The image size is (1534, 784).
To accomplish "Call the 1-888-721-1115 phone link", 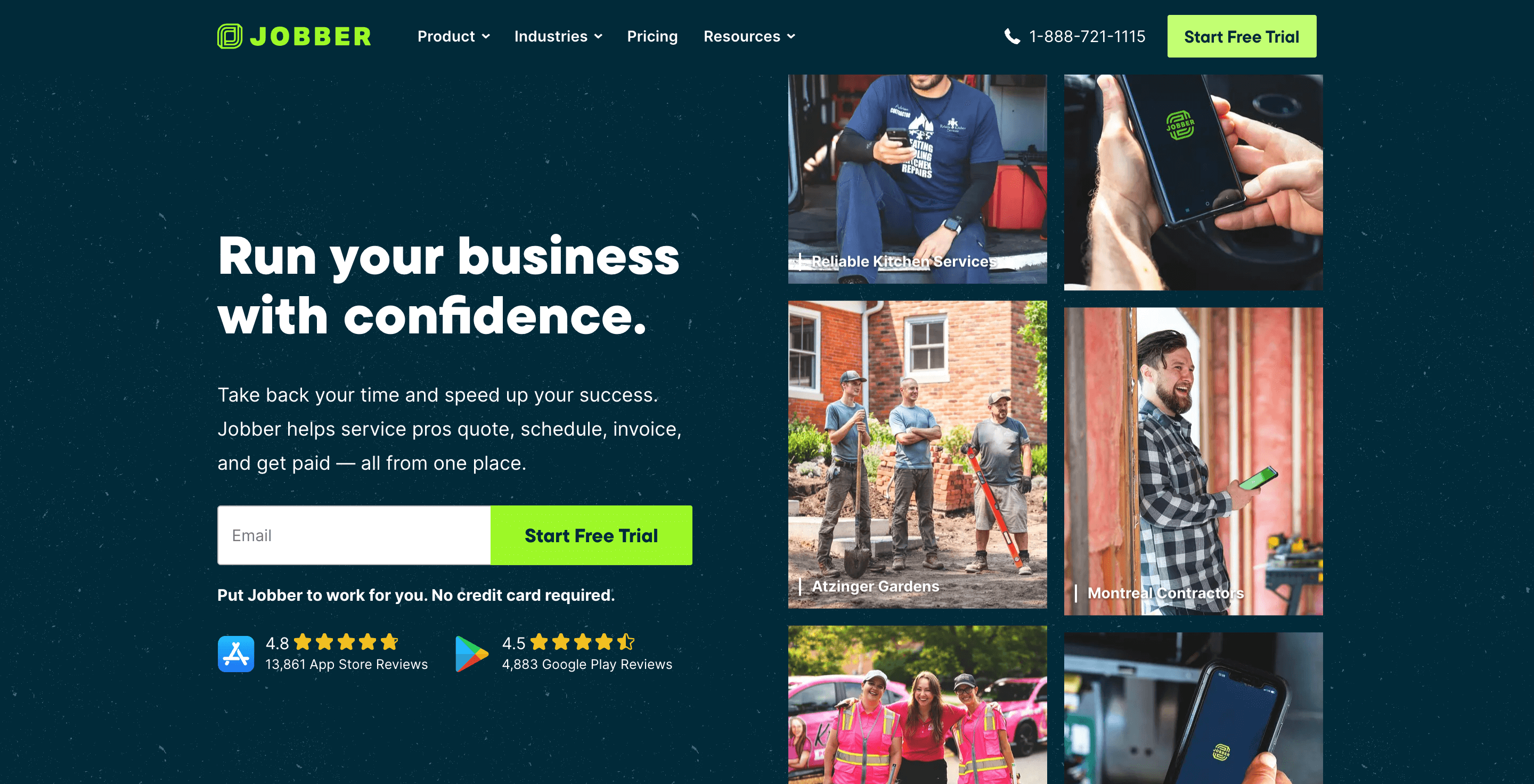I will 1087,36.
